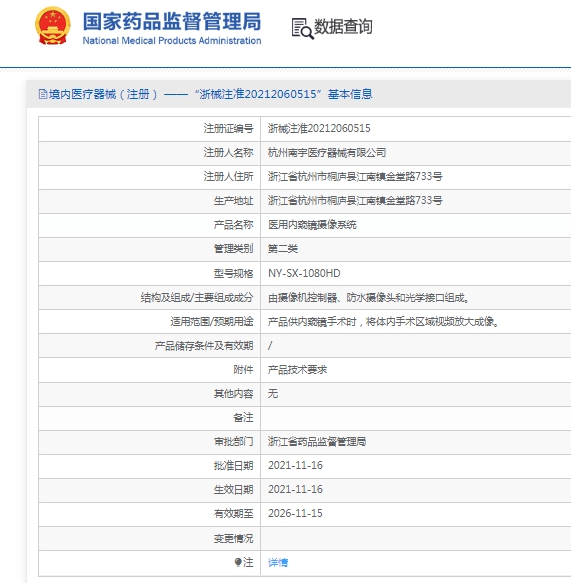571x583 pixels.
Task: Click the document icon beside 境内医疗器械
Action: tap(43, 94)
